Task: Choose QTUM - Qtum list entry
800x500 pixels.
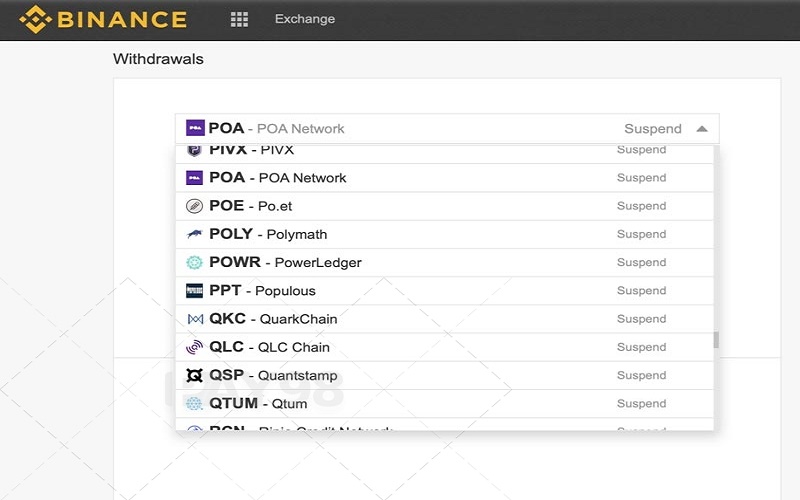Action: point(444,404)
